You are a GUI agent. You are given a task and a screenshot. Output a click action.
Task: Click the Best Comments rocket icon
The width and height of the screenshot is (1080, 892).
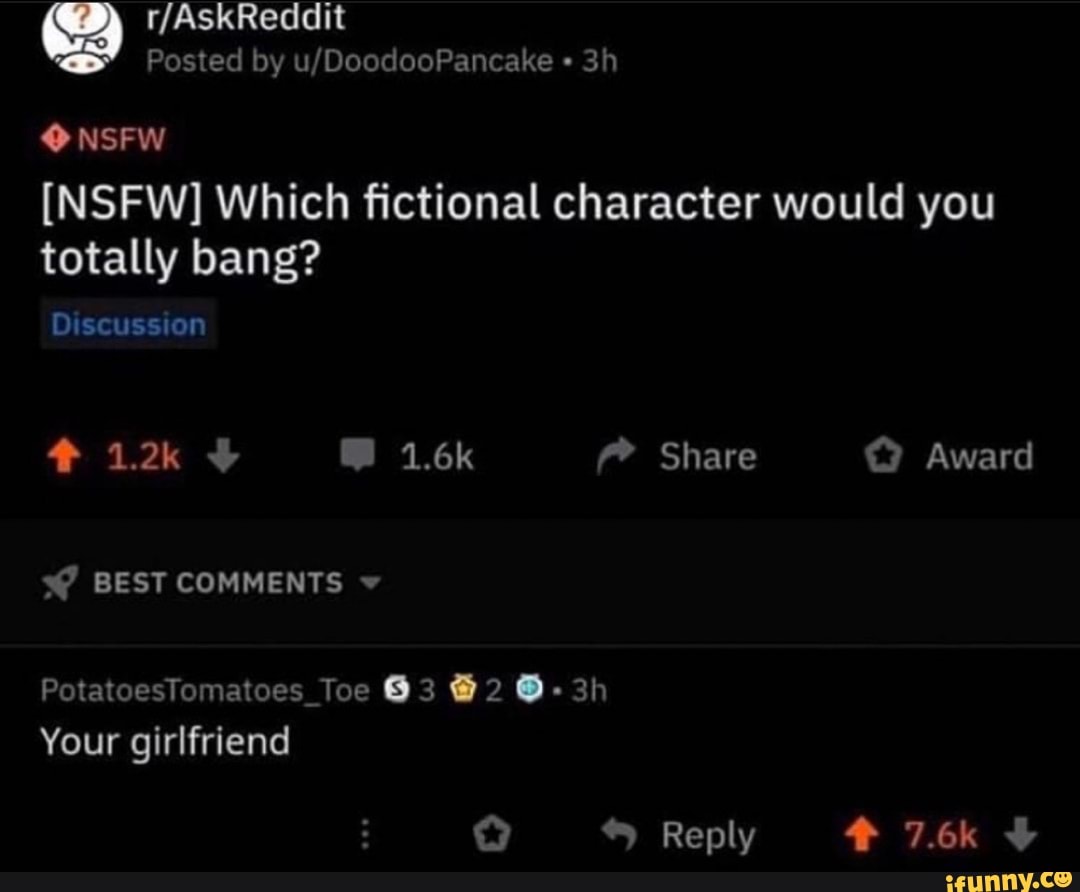point(60,583)
